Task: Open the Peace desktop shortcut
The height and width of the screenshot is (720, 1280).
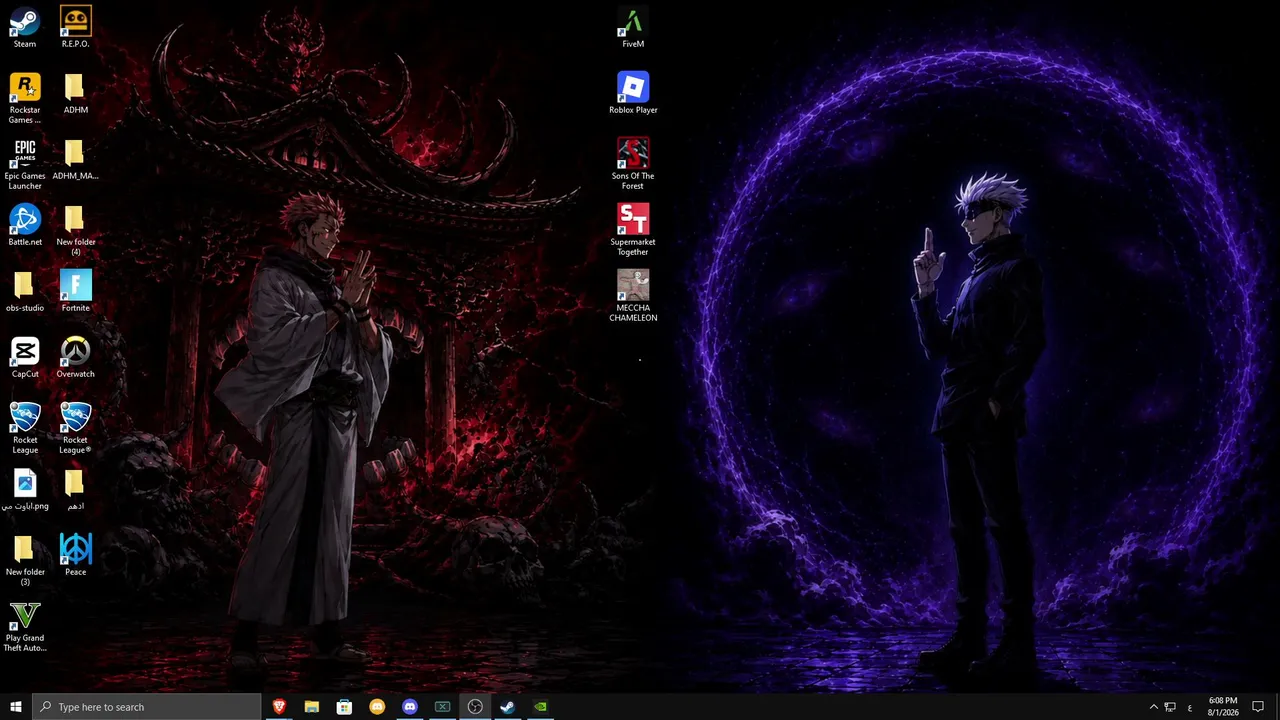Action: (75, 555)
